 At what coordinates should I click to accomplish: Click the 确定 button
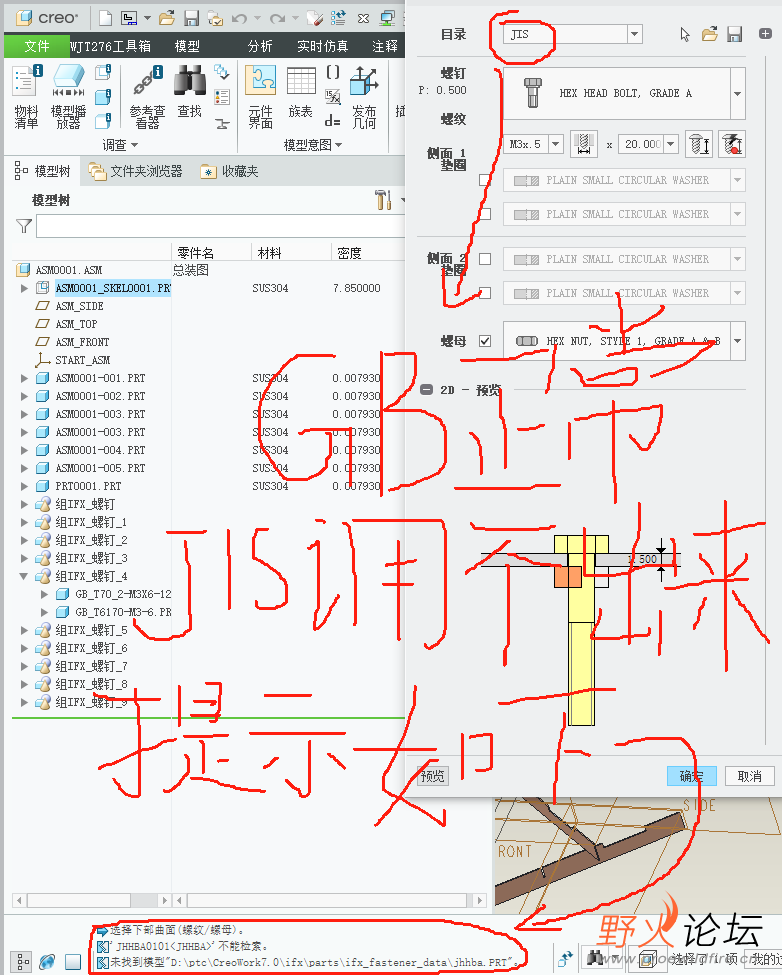[691, 776]
